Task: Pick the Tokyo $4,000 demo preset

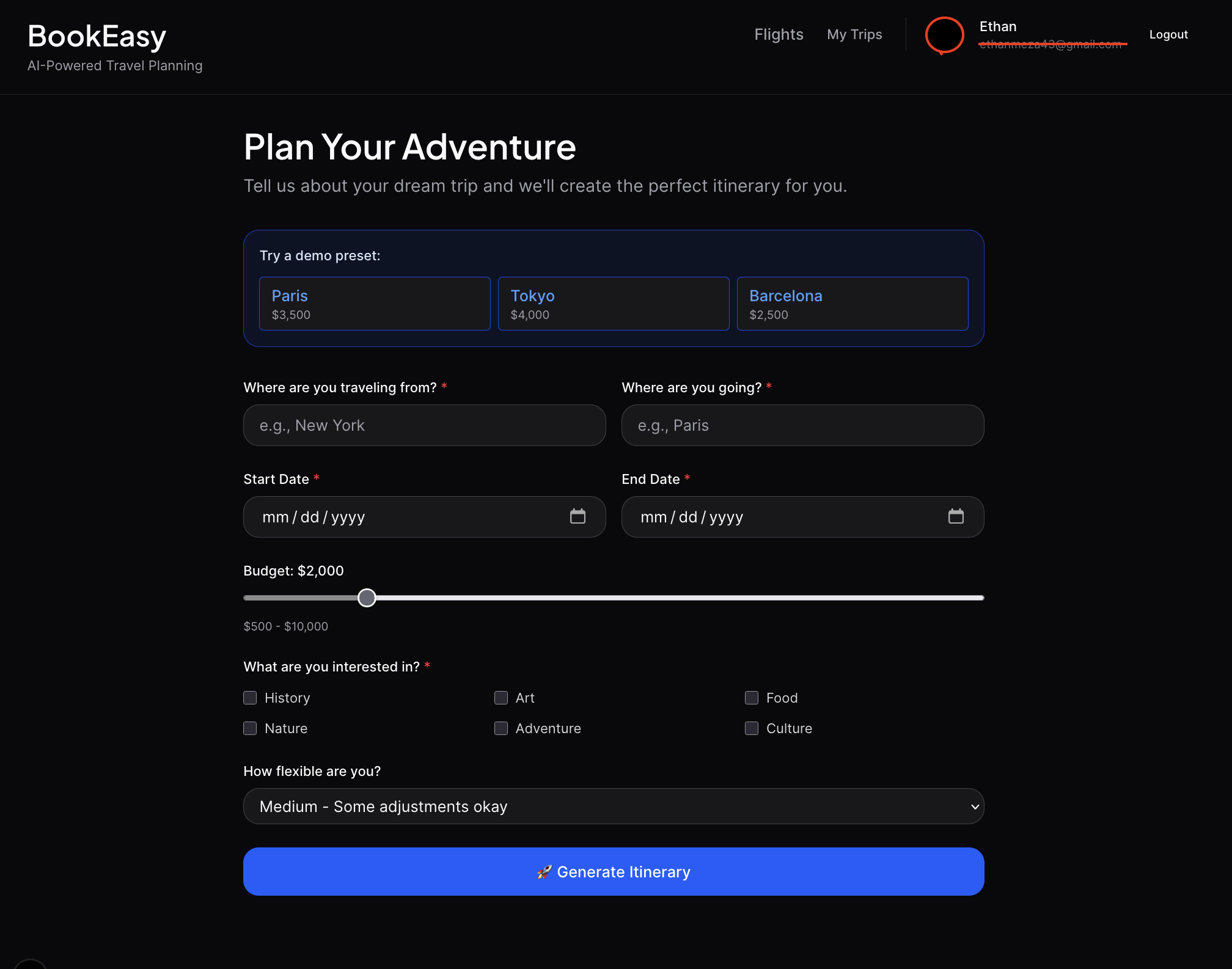Action: tap(613, 304)
